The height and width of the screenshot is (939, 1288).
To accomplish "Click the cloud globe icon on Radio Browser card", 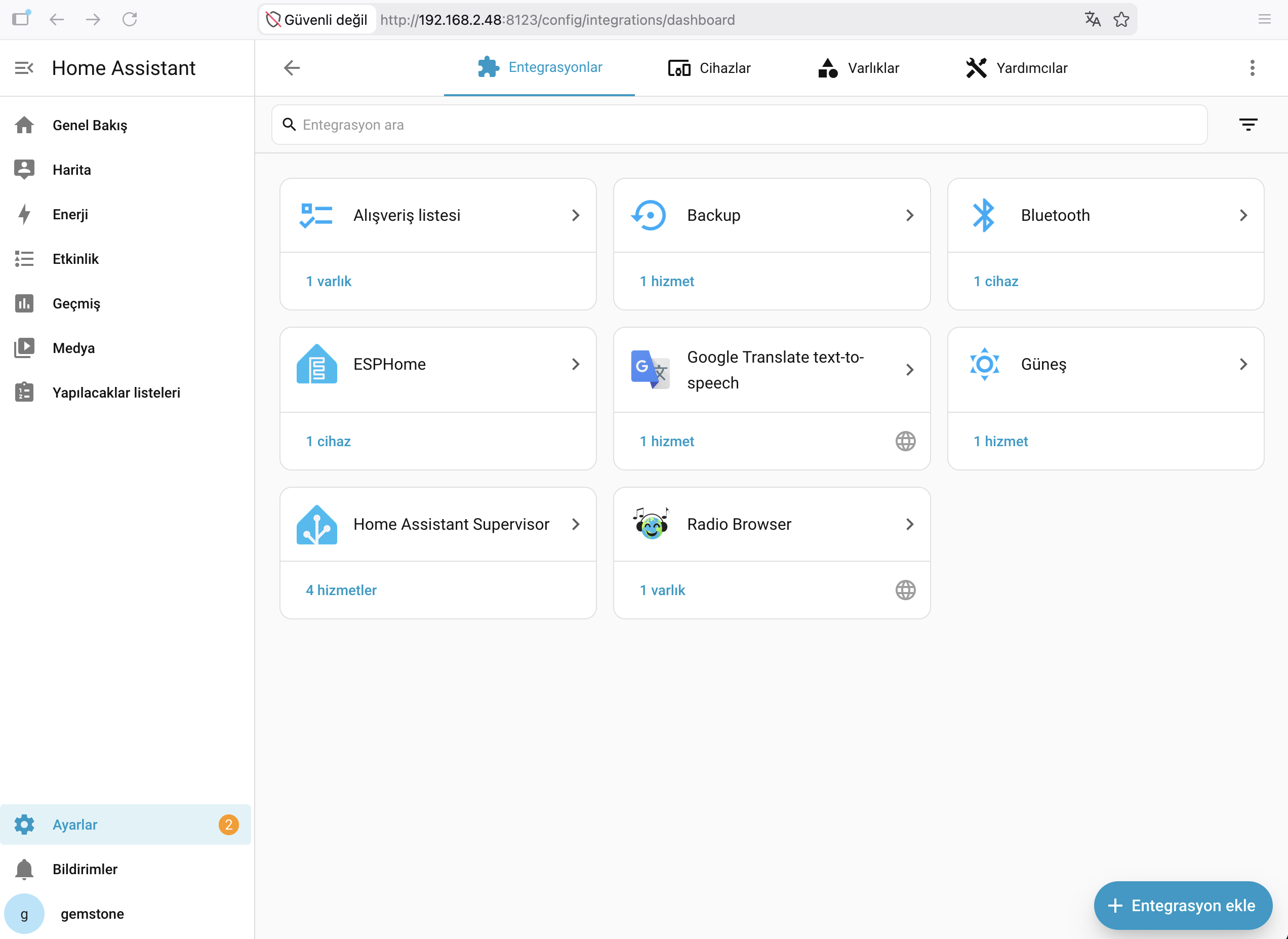I will click(905, 590).
